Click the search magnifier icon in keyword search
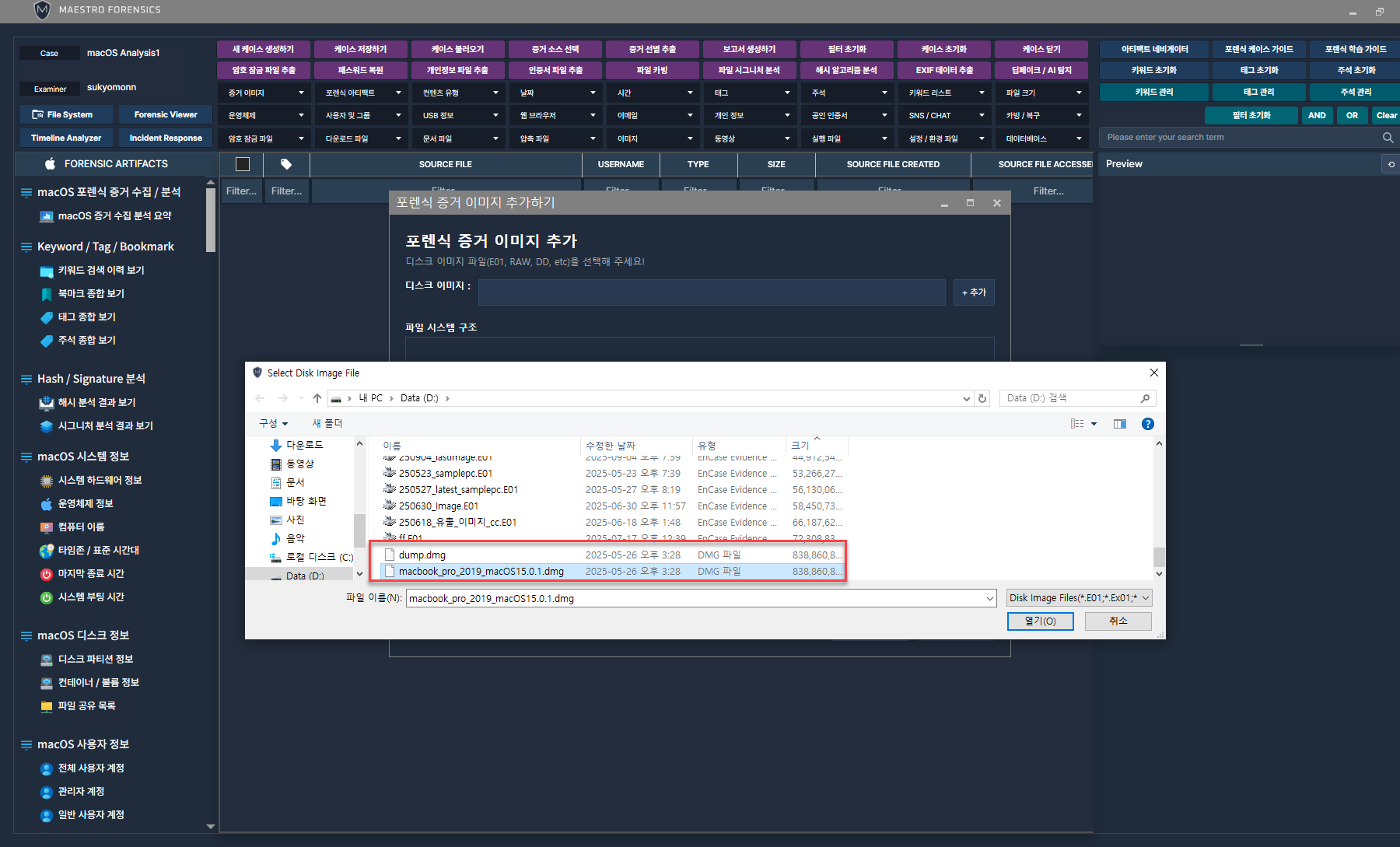 tap(1388, 138)
